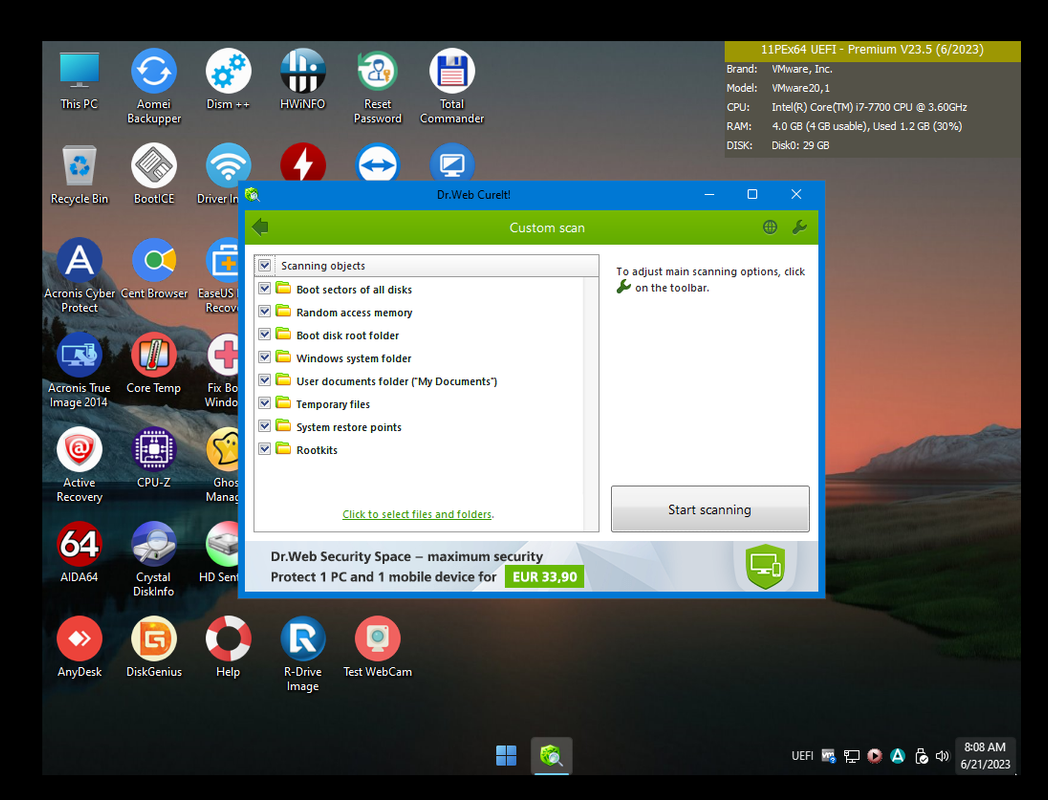Click the UEFI label in the tray
Image resolution: width=1048 pixels, height=800 pixels.
pyautogui.click(x=802, y=757)
